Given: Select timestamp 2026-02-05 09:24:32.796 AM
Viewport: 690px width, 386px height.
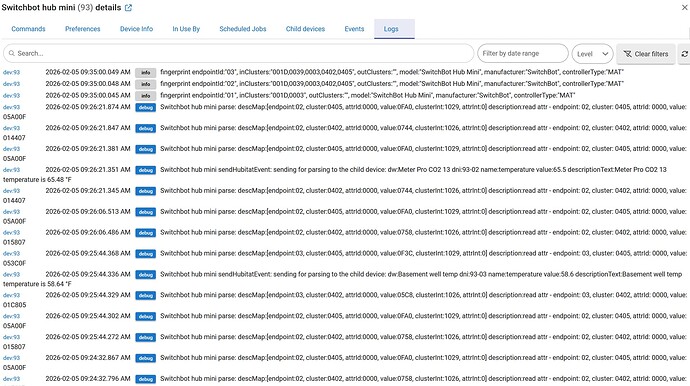Looking at the screenshot, I should (x=88, y=379).
